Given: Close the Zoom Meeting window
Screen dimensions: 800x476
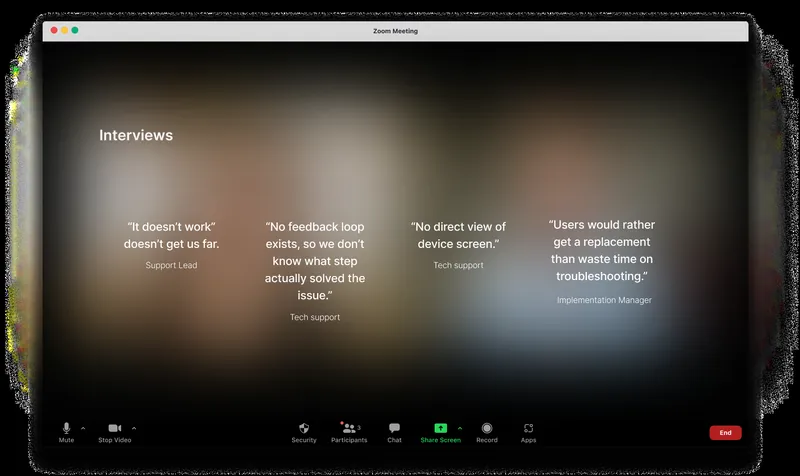Looking at the screenshot, I should [54, 30].
